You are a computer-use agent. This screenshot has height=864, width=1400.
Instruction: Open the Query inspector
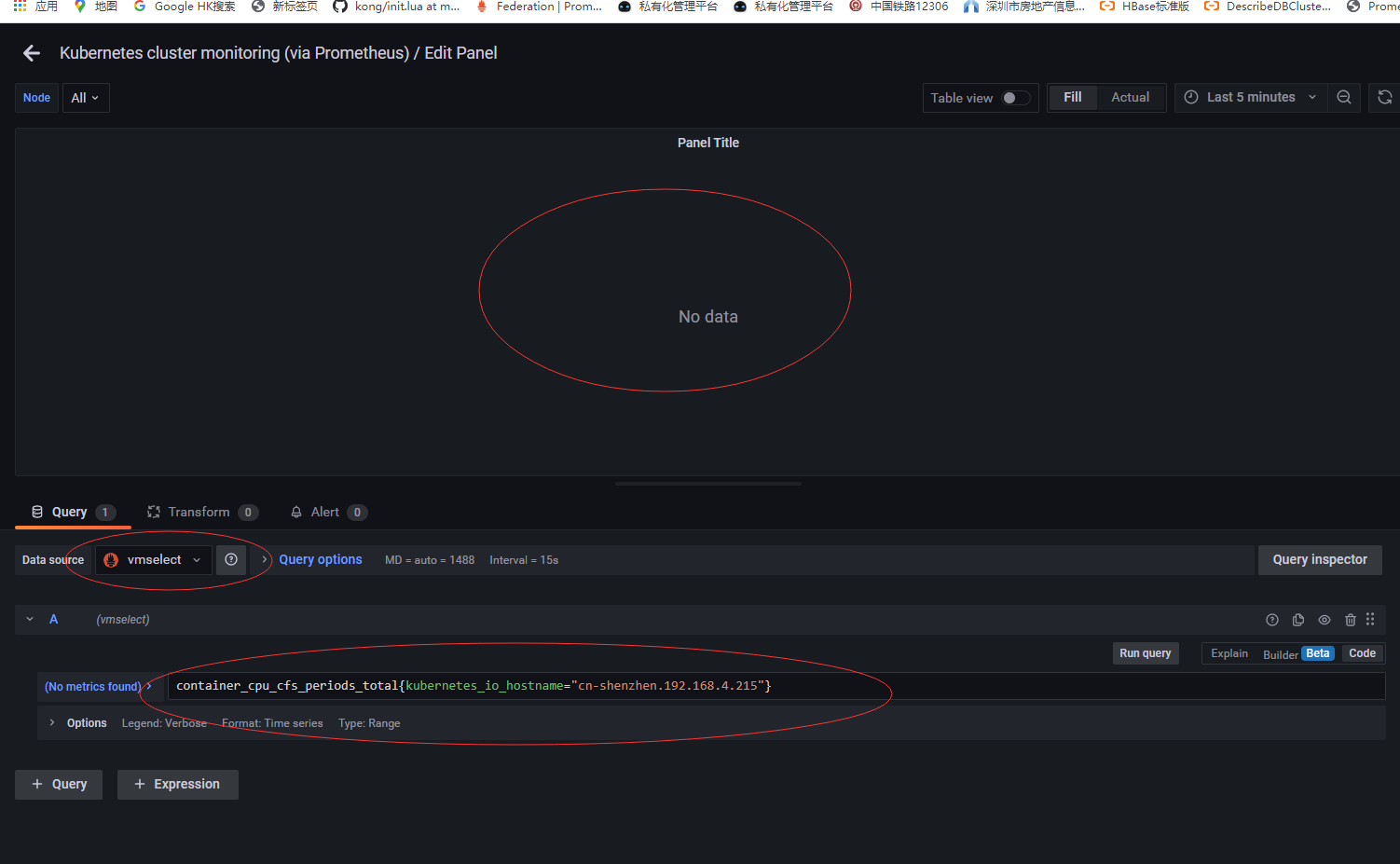click(1320, 559)
